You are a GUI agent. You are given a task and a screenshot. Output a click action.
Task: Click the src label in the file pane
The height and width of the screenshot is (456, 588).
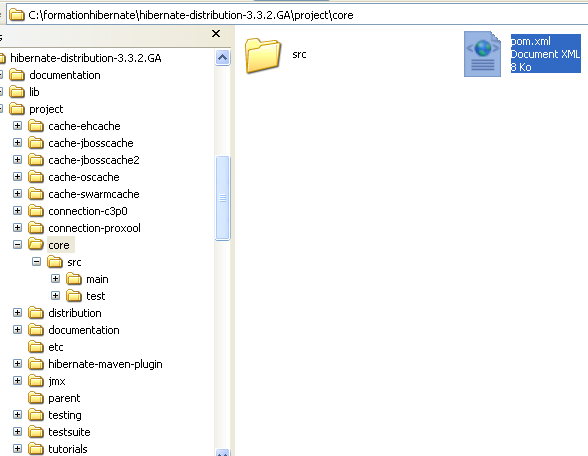point(299,54)
